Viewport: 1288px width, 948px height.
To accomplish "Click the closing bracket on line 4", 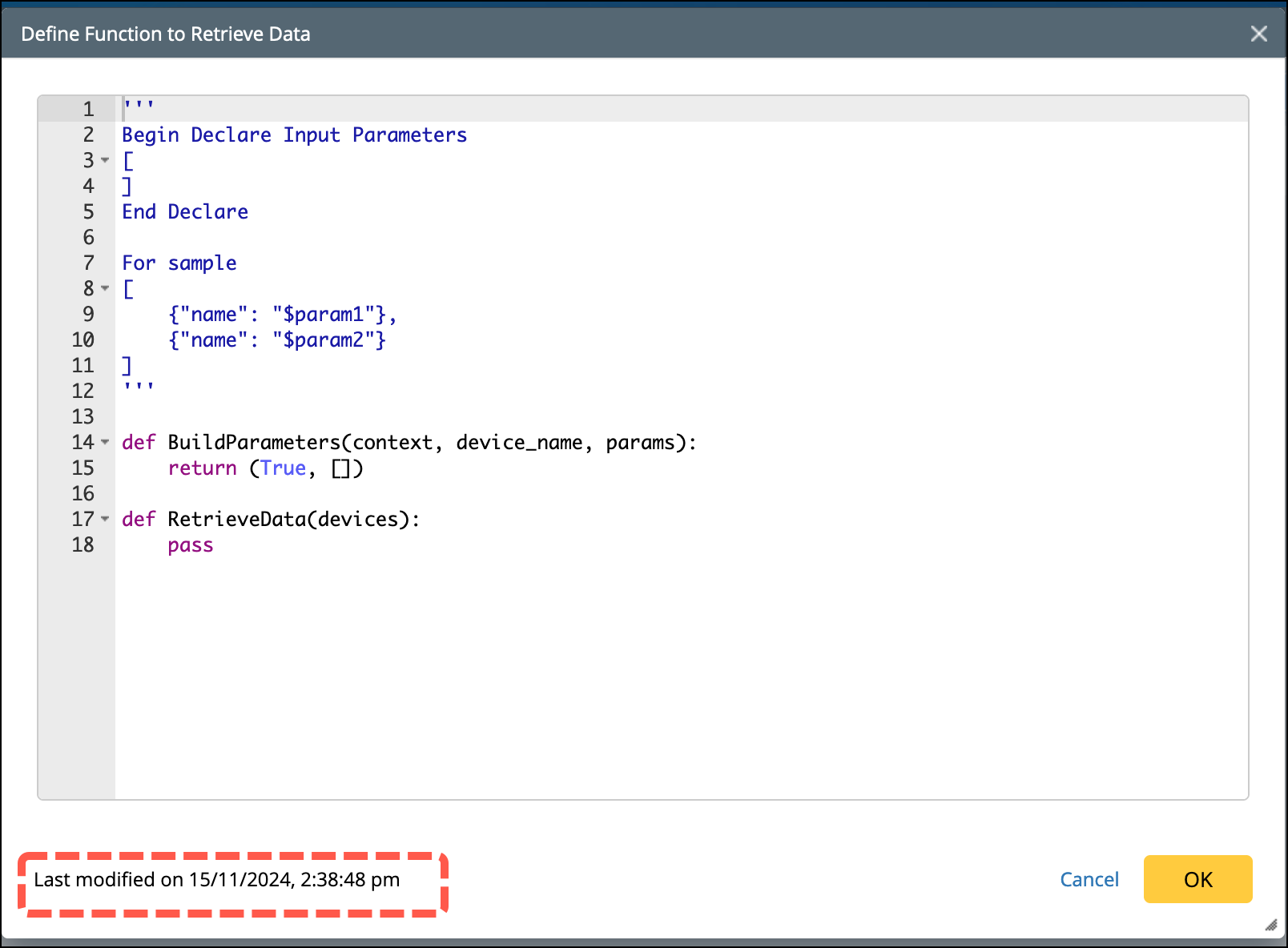I will point(127,186).
